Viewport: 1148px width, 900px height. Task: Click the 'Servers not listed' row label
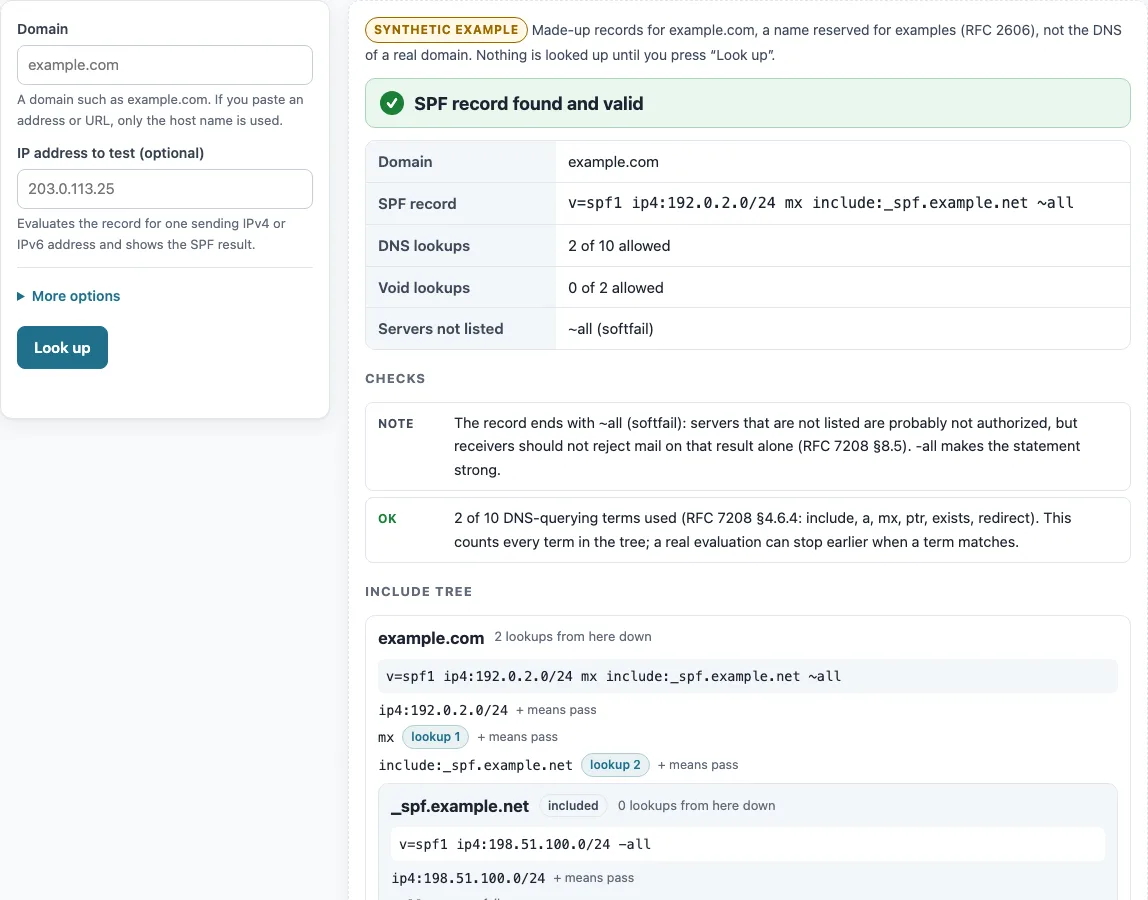pos(441,329)
